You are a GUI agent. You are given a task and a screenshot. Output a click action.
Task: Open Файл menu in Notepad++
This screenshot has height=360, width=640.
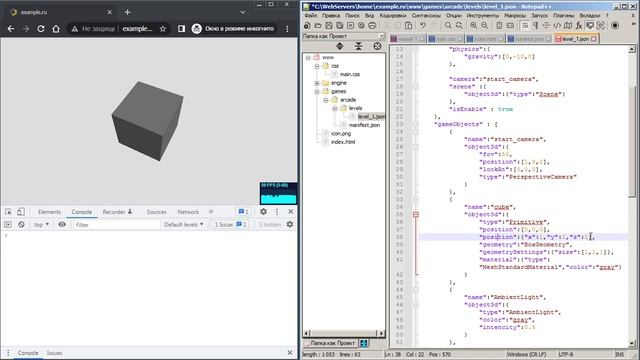click(x=311, y=16)
